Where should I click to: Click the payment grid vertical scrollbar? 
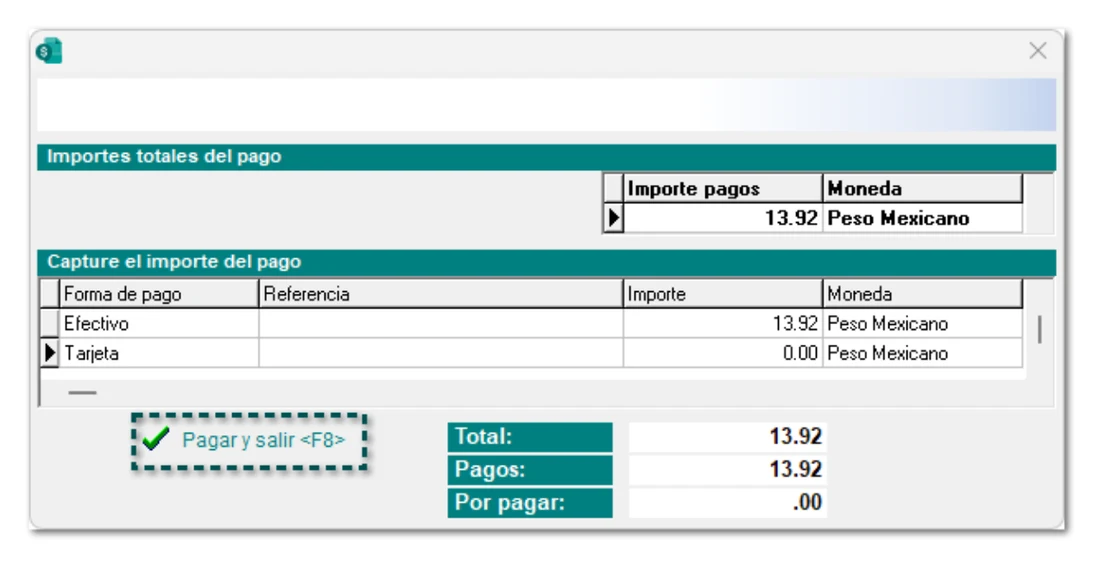pos(1040,329)
